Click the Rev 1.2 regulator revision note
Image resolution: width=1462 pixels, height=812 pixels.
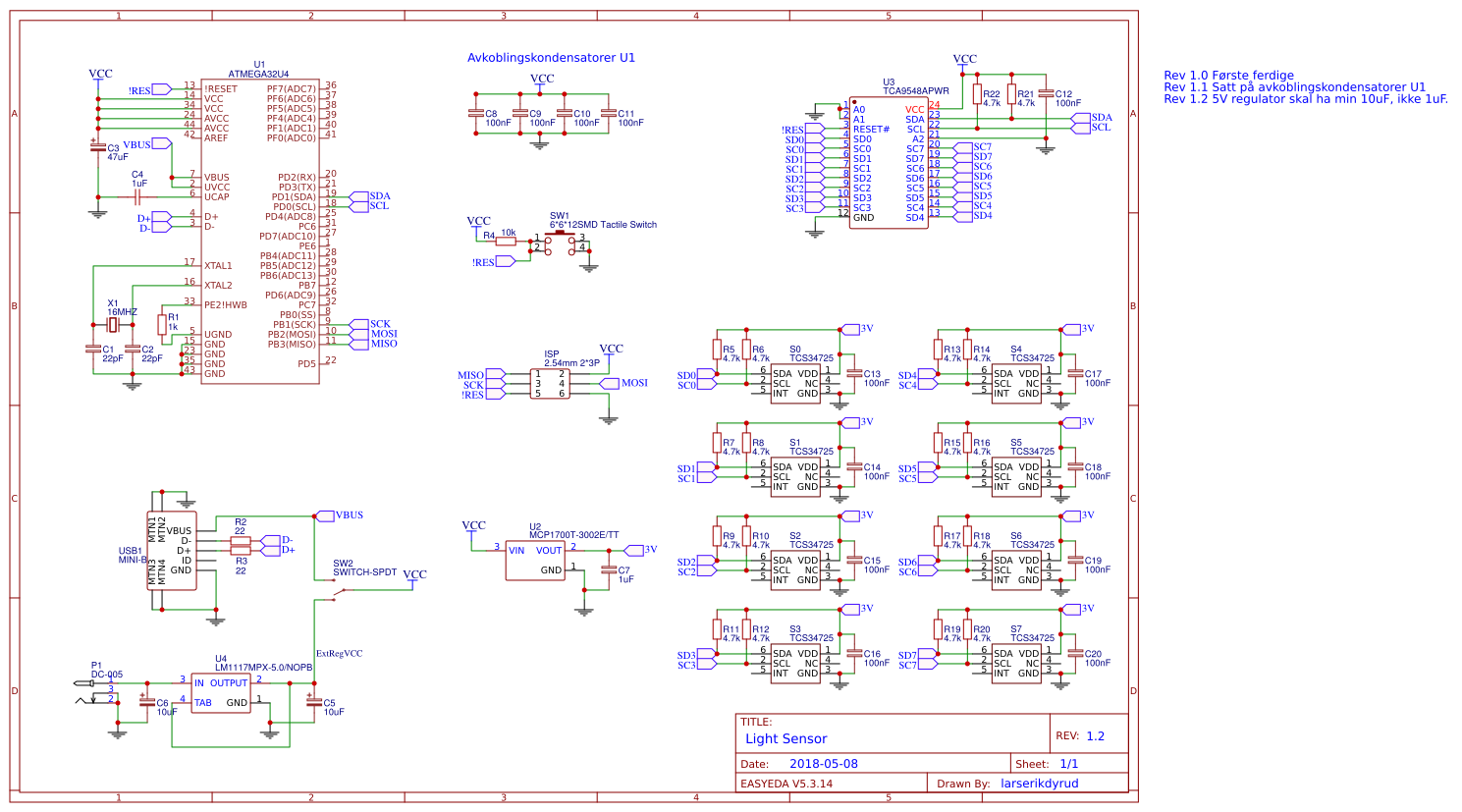pos(1306,97)
